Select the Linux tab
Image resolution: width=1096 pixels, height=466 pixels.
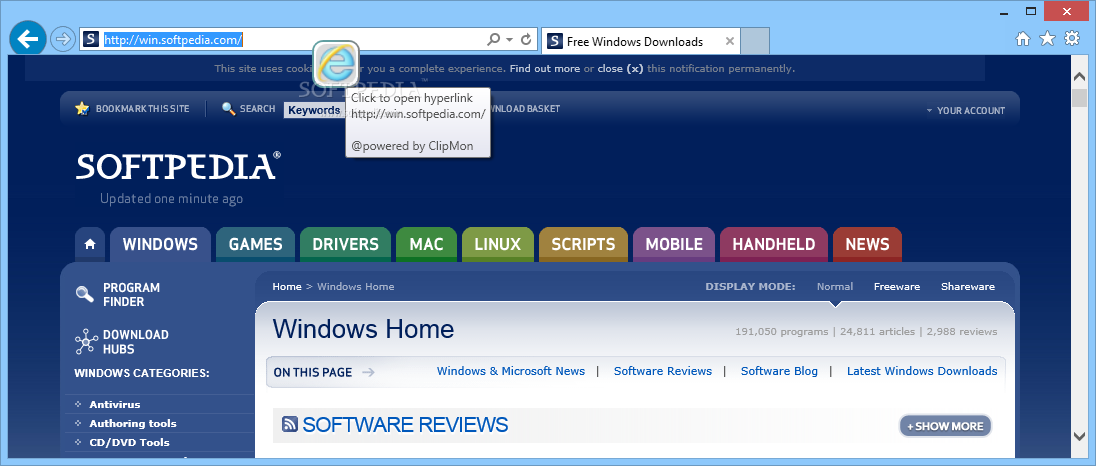point(498,245)
